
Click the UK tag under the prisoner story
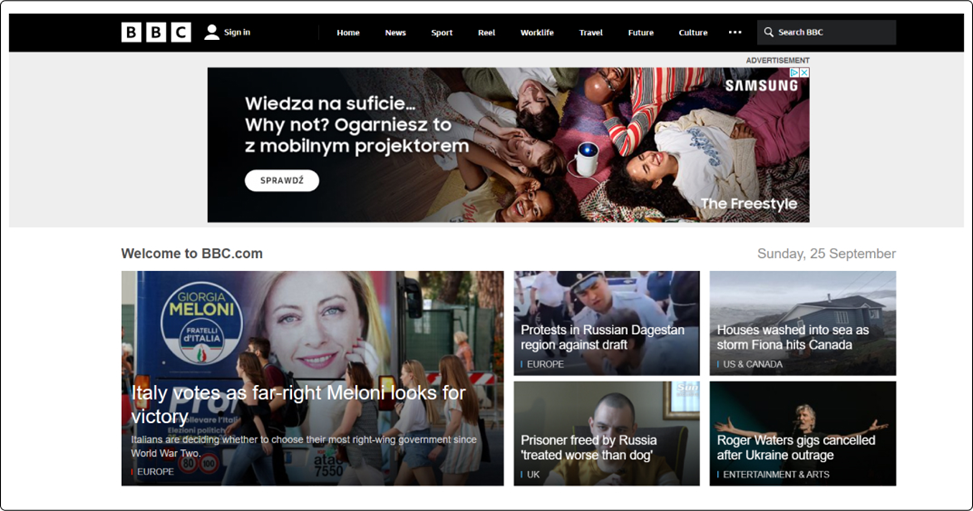tap(533, 474)
